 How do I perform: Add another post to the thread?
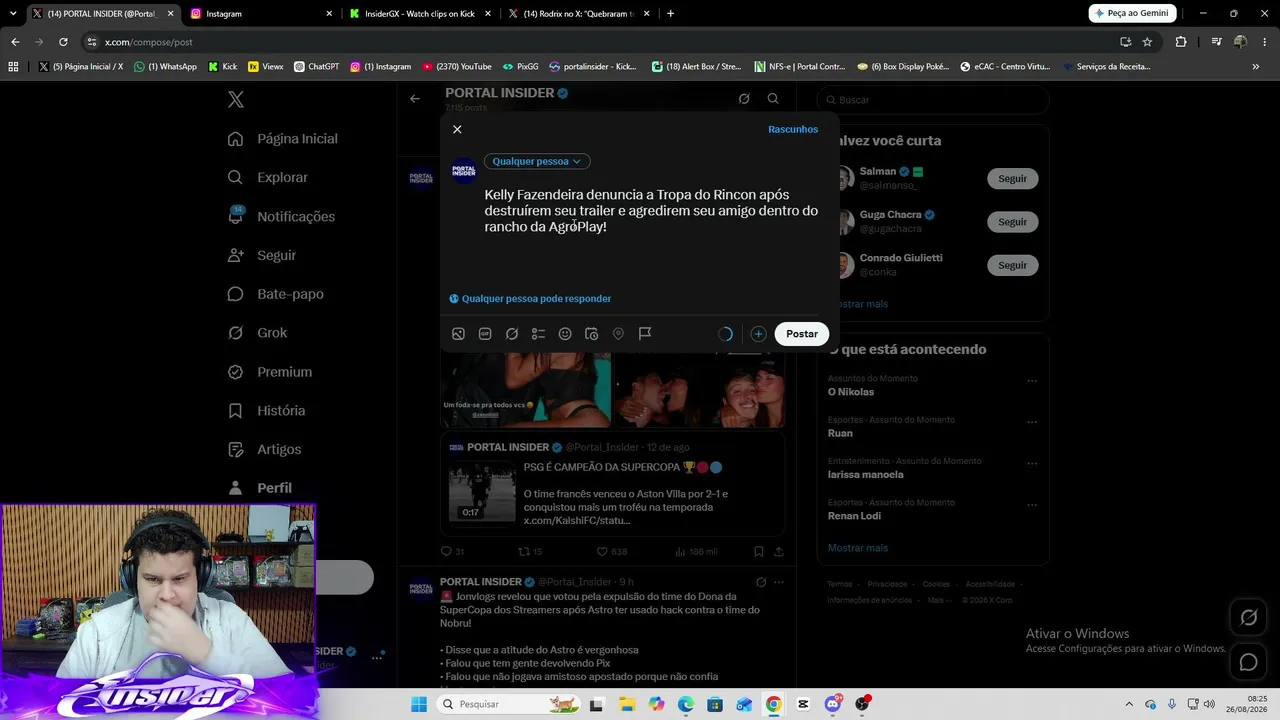coord(758,334)
